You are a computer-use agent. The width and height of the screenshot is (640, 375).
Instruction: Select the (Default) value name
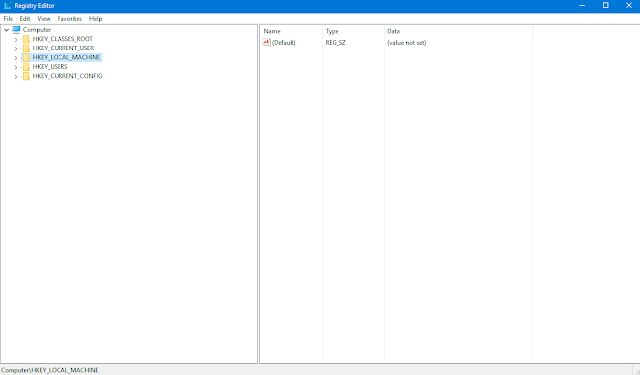pyautogui.click(x=284, y=43)
